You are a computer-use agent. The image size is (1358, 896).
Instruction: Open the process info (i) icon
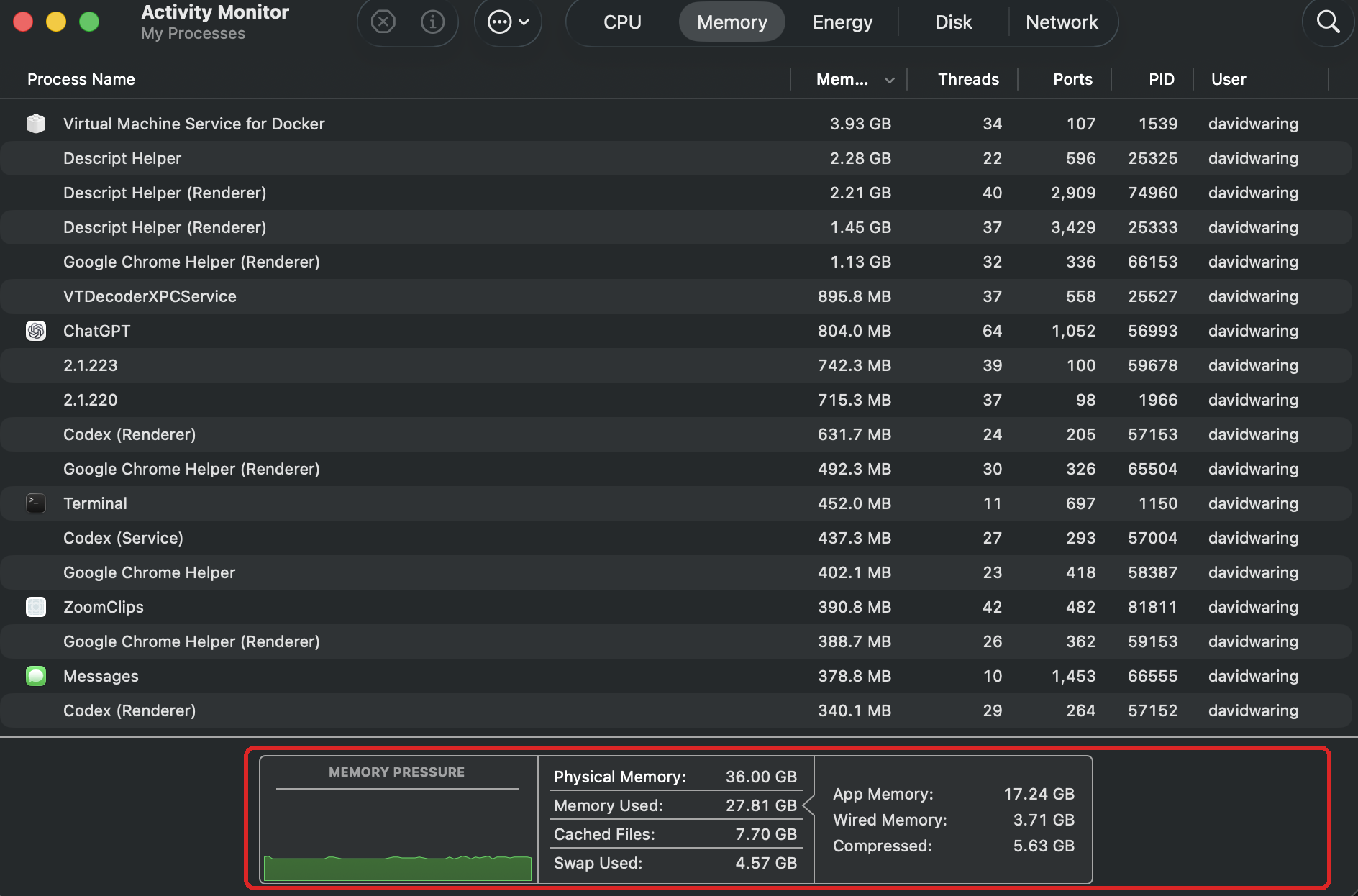[432, 22]
